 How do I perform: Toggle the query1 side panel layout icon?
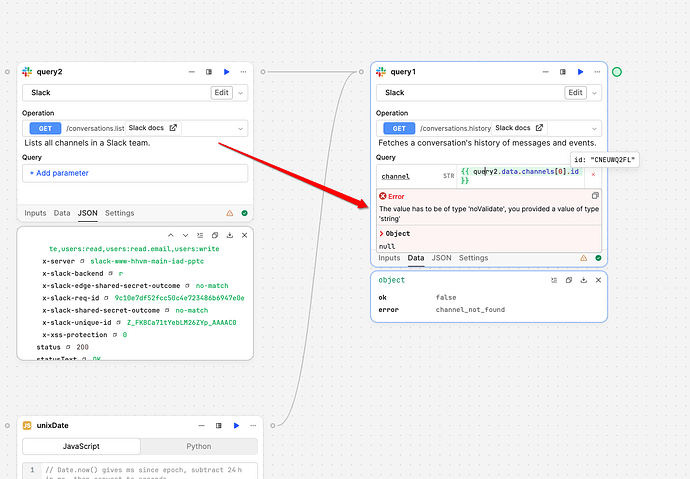coord(563,72)
